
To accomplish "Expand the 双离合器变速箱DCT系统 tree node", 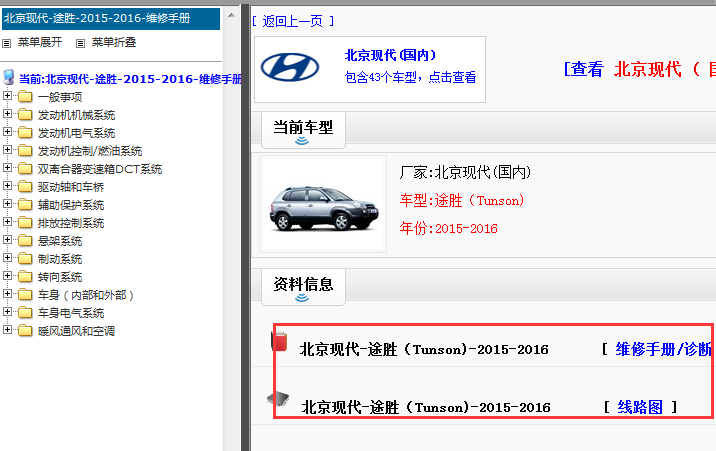I will coord(7,168).
